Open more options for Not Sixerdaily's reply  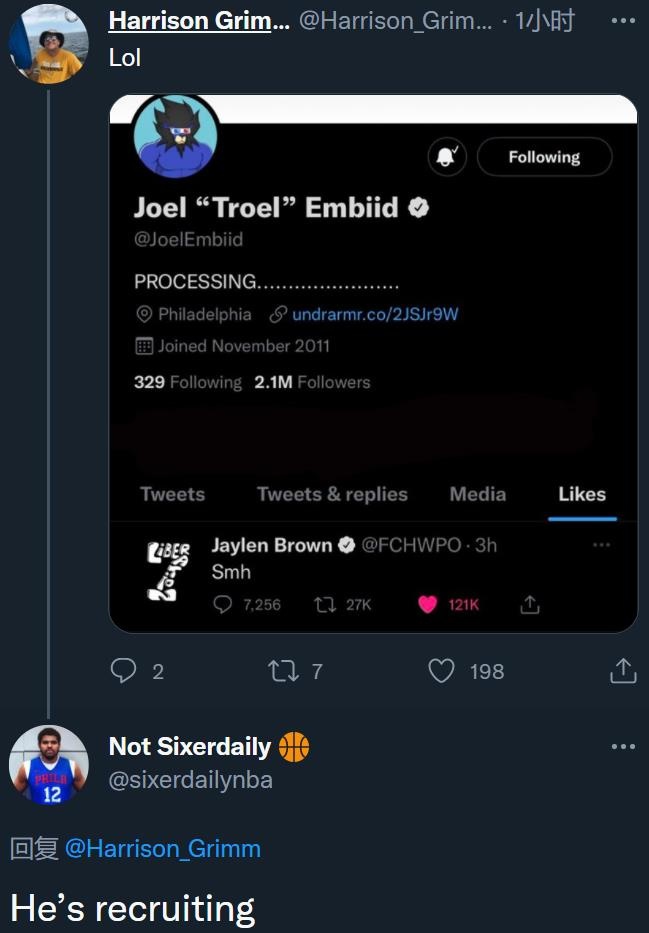pos(623,747)
